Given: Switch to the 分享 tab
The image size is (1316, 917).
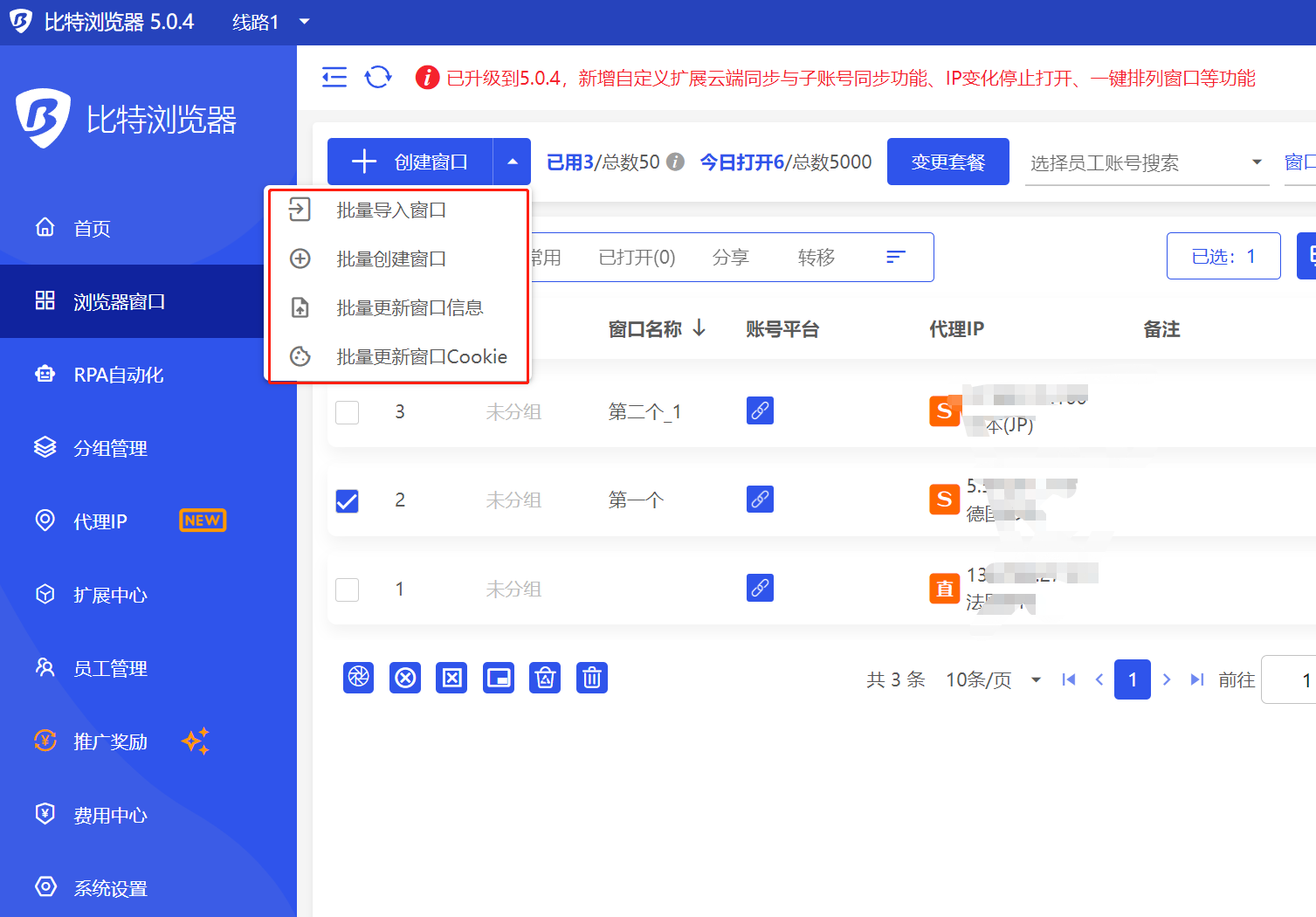Looking at the screenshot, I should 731,257.
